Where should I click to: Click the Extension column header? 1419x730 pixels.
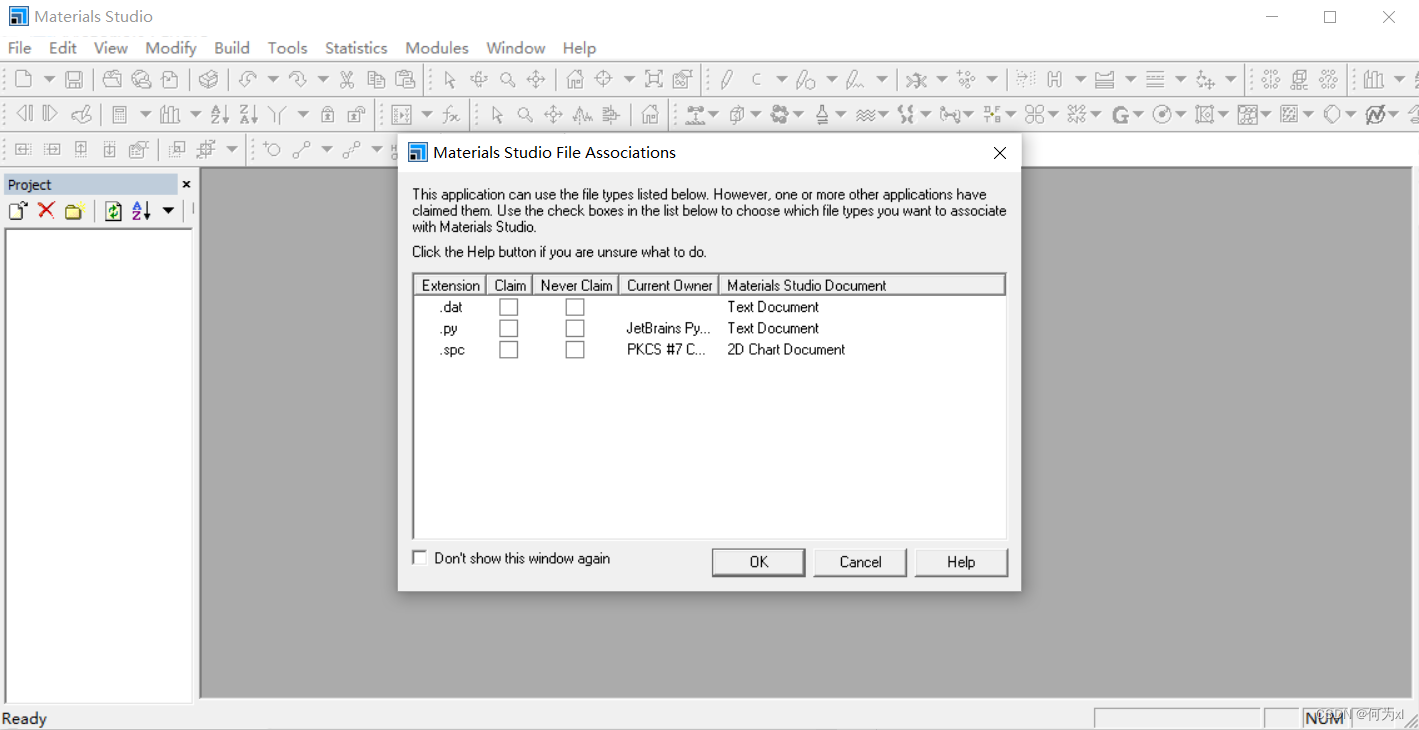click(x=450, y=285)
